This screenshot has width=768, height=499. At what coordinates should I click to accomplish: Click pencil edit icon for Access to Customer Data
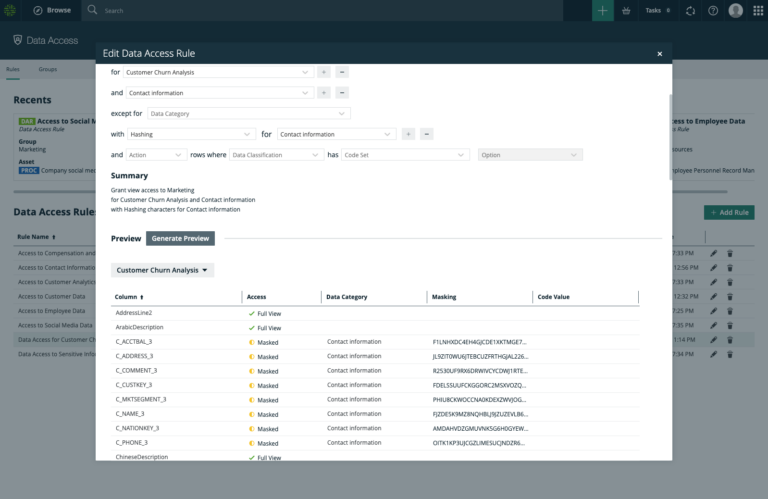[x=714, y=296]
